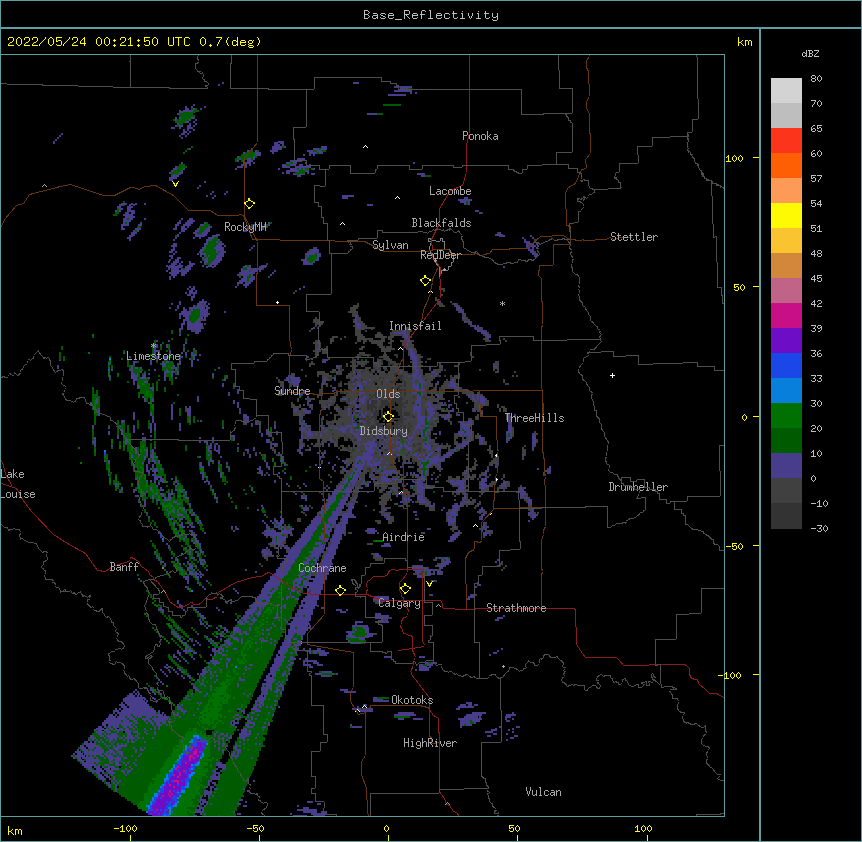Click the Cochrane town label
This screenshot has width=862, height=842.
(322, 568)
